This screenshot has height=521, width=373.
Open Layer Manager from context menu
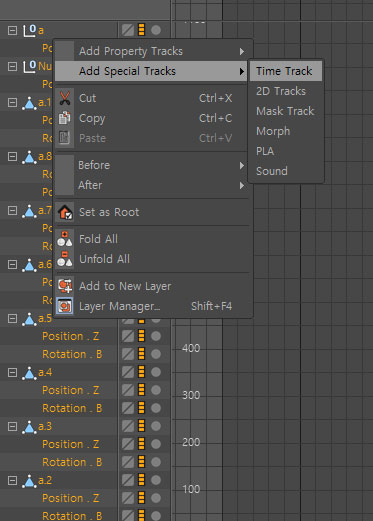152,306
